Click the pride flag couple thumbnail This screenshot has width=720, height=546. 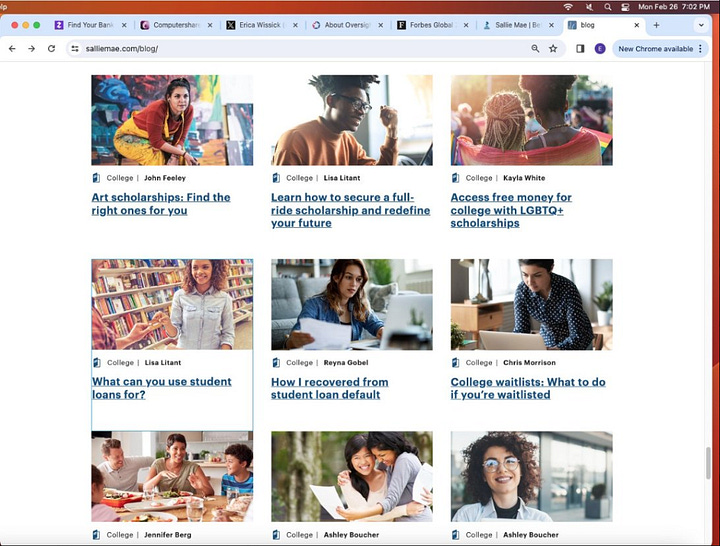click(x=531, y=120)
